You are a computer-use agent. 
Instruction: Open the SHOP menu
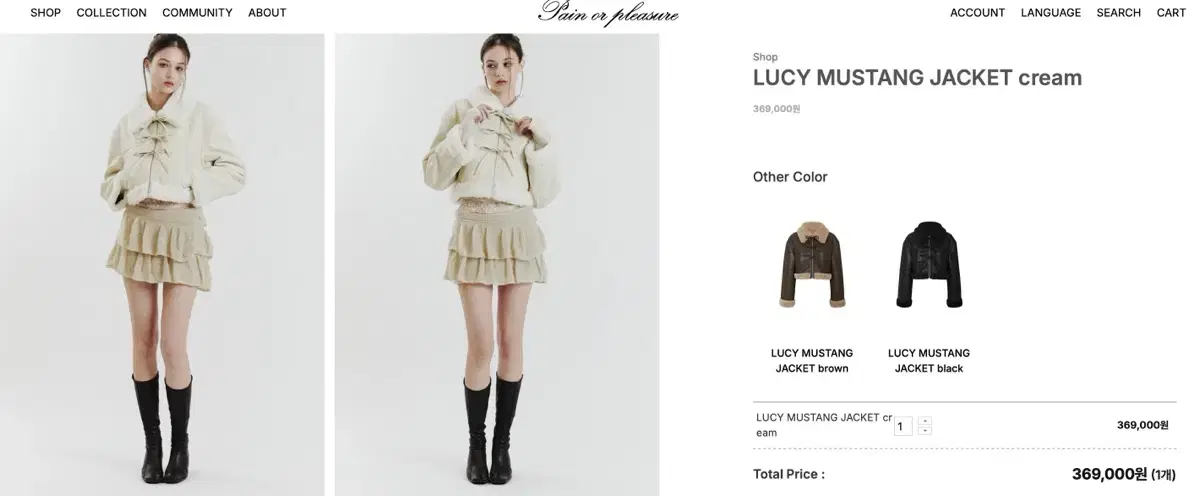coord(45,13)
